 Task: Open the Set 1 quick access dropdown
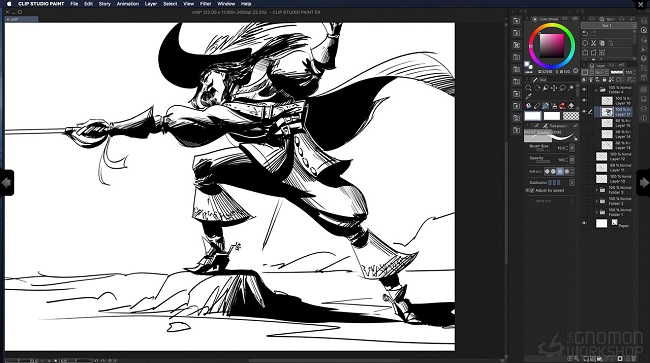pyautogui.click(x=608, y=26)
